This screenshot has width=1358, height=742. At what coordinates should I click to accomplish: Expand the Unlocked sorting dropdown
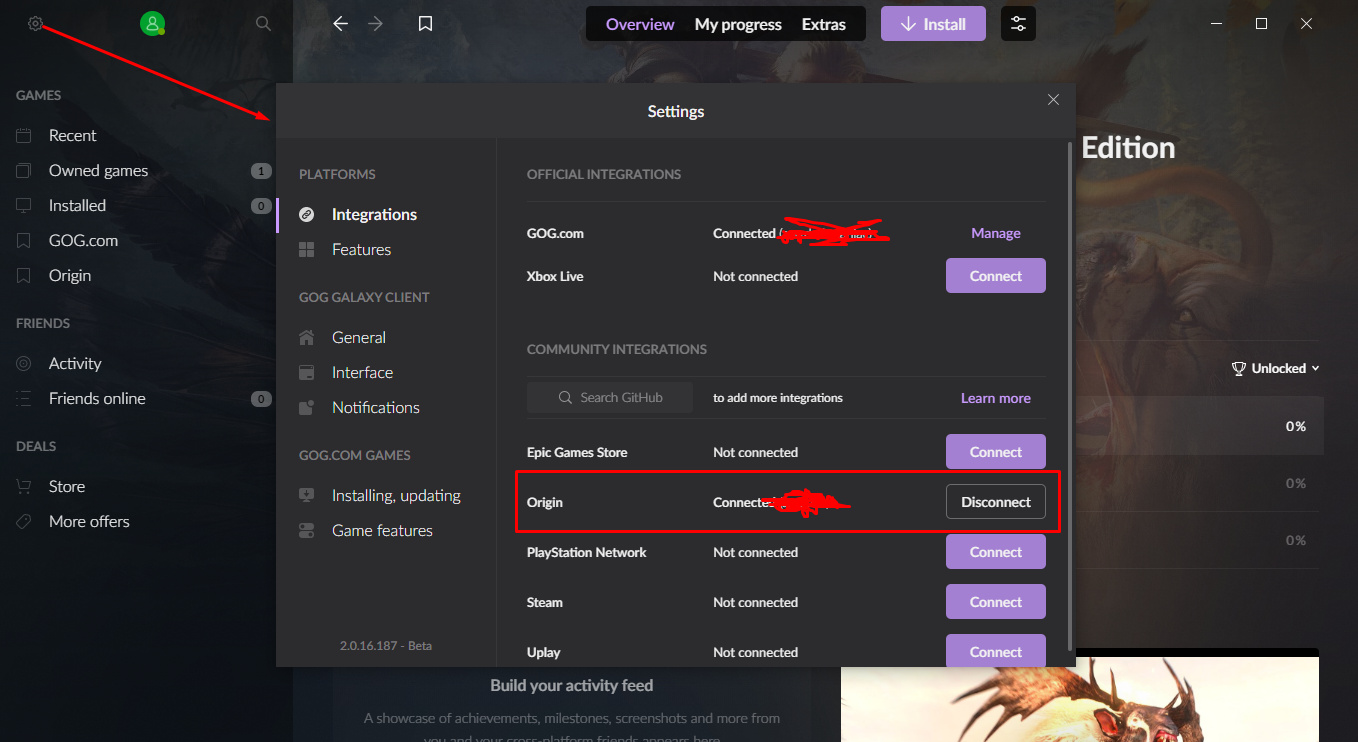(1276, 368)
